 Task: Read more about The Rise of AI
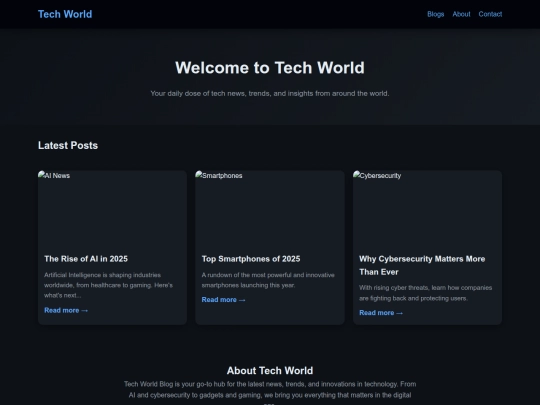66,310
